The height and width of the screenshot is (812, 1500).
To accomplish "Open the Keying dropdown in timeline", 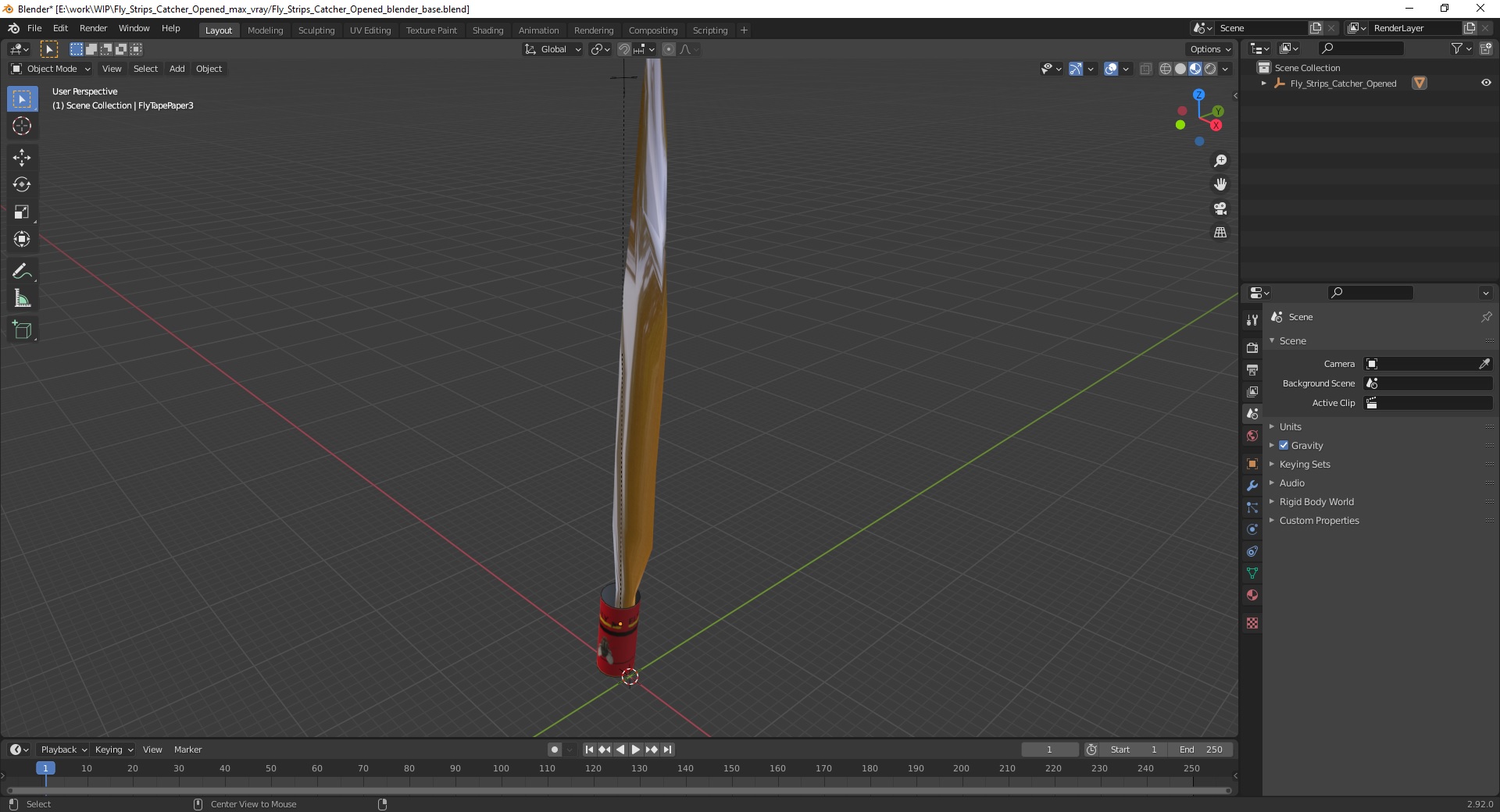I will tap(114, 750).
